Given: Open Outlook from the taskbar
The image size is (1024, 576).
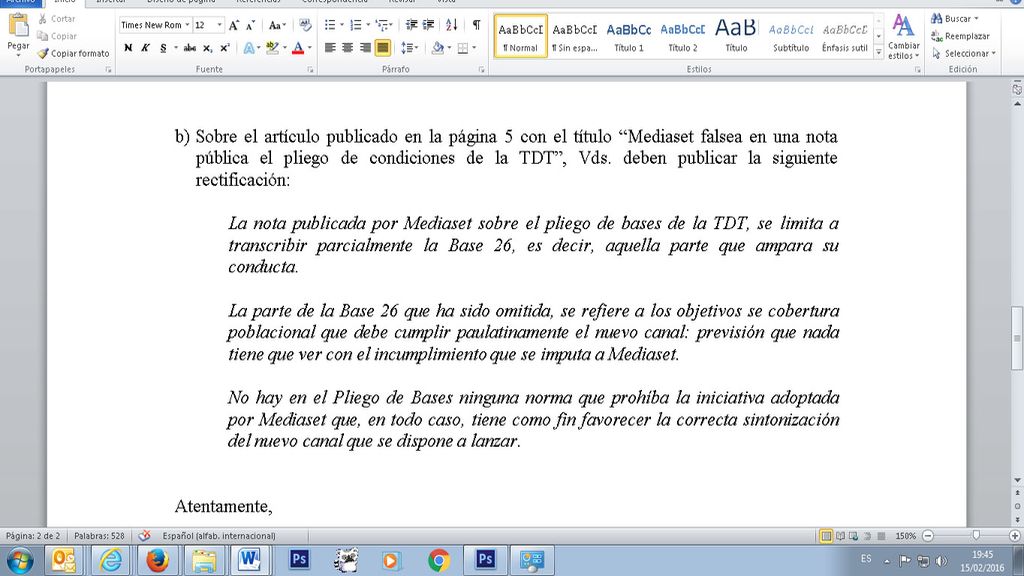Looking at the screenshot, I should coord(63,560).
